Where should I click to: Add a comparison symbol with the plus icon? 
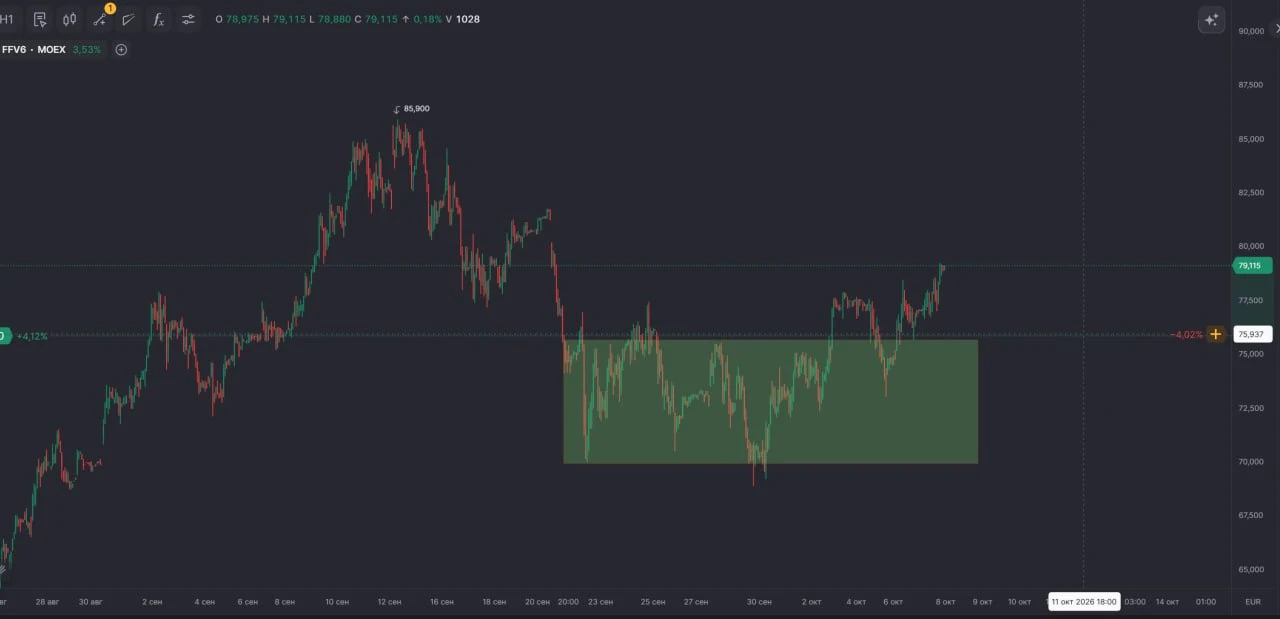[x=121, y=49]
